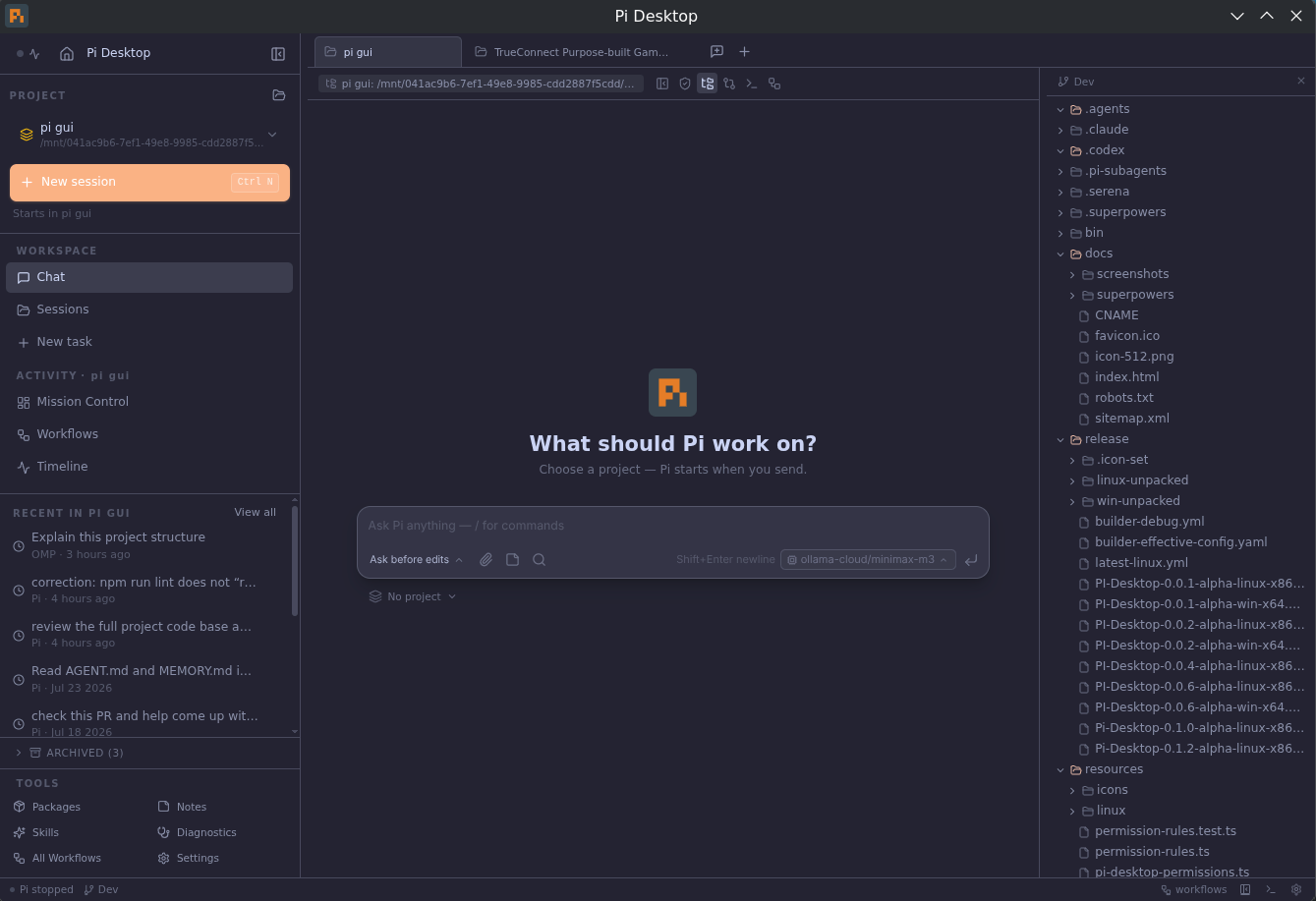The image size is (1316, 901).
Task: Open 'Explain this project structure' session
Action: [x=145, y=545]
